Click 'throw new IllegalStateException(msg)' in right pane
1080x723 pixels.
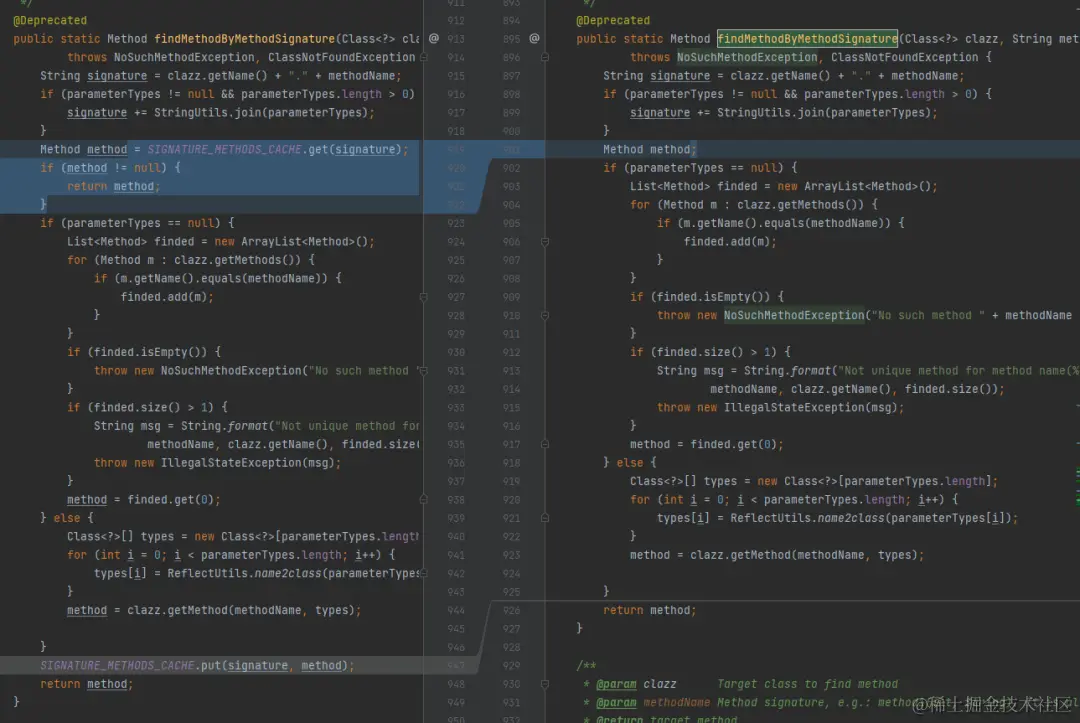(x=780, y=408)
